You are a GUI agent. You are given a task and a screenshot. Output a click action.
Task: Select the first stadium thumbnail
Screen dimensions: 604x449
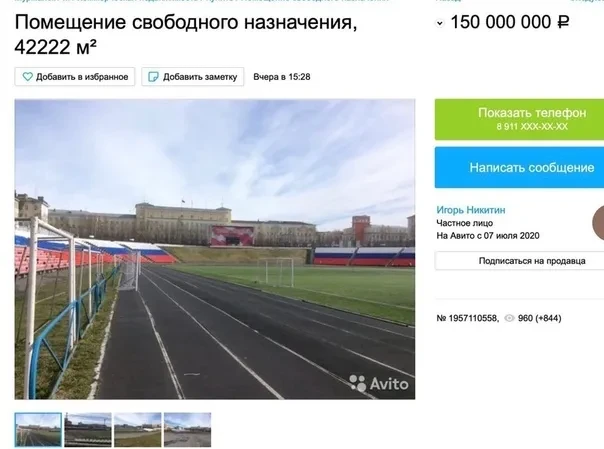38,430
